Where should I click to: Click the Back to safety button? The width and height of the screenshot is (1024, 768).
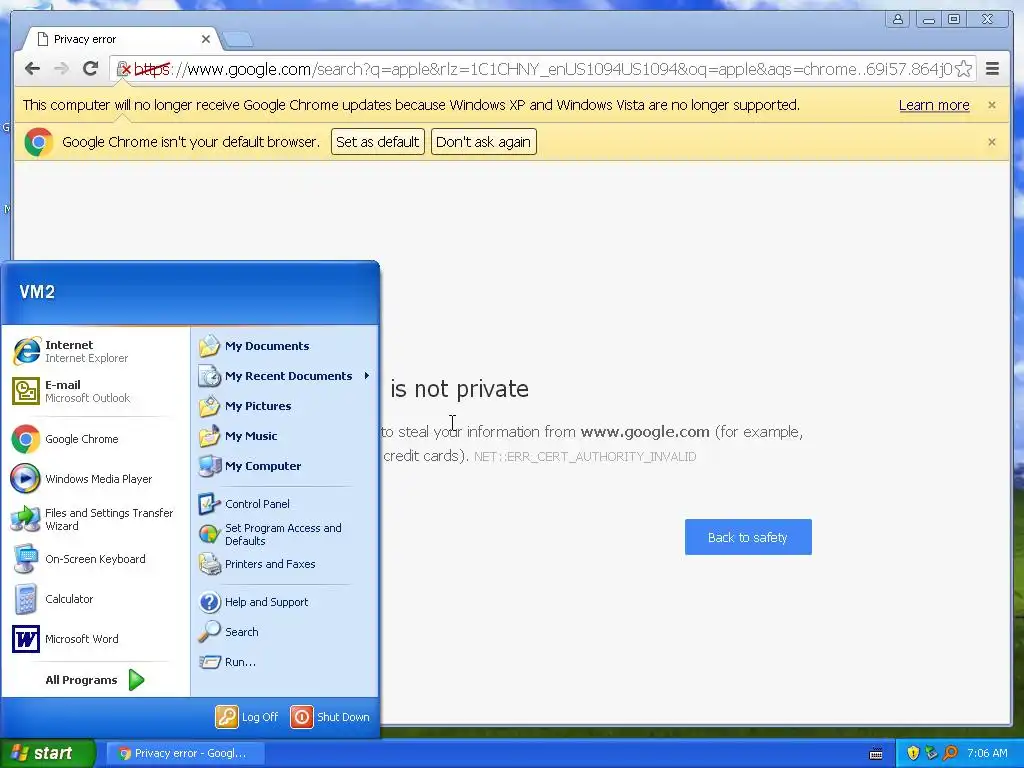pos(748,537)
